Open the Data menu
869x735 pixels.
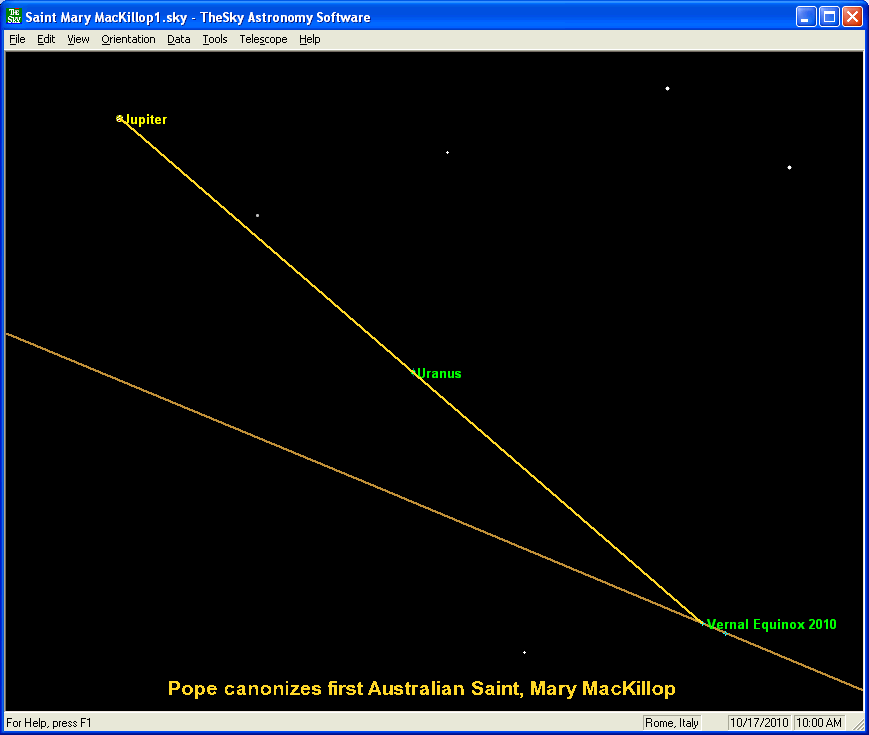pyautogui.click(x=179, y=39)
